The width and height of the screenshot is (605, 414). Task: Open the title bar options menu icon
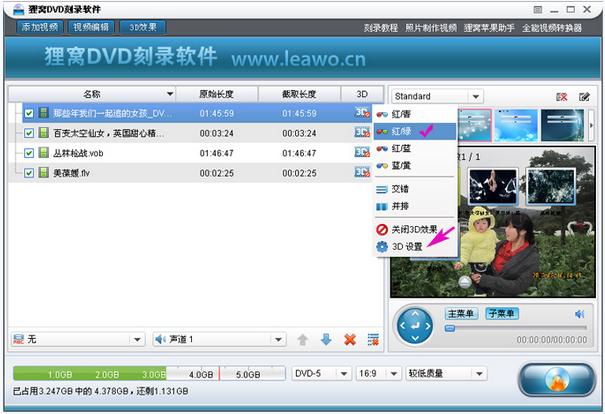pos(537,9)
